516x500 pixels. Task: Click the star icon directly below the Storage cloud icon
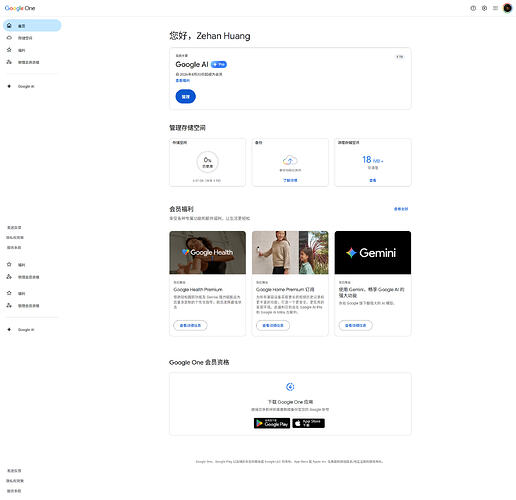tap(9, 50)
